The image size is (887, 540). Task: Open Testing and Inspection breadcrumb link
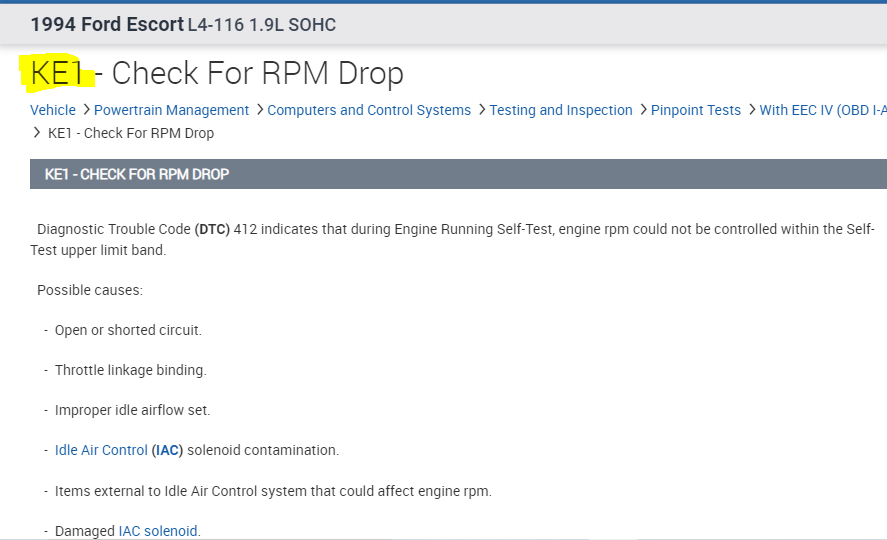click(x=561, y=110)
